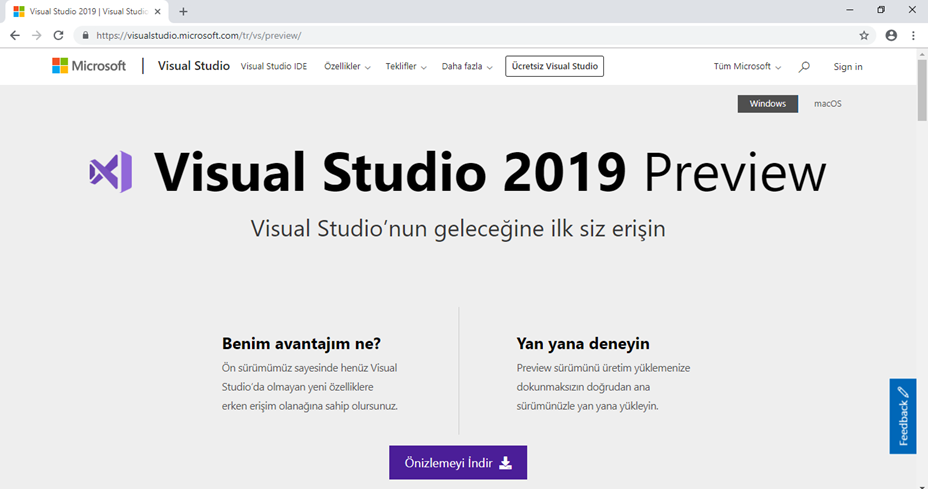
Task: Bookmark this page with the star icon
Action: [x=864, y=36]
